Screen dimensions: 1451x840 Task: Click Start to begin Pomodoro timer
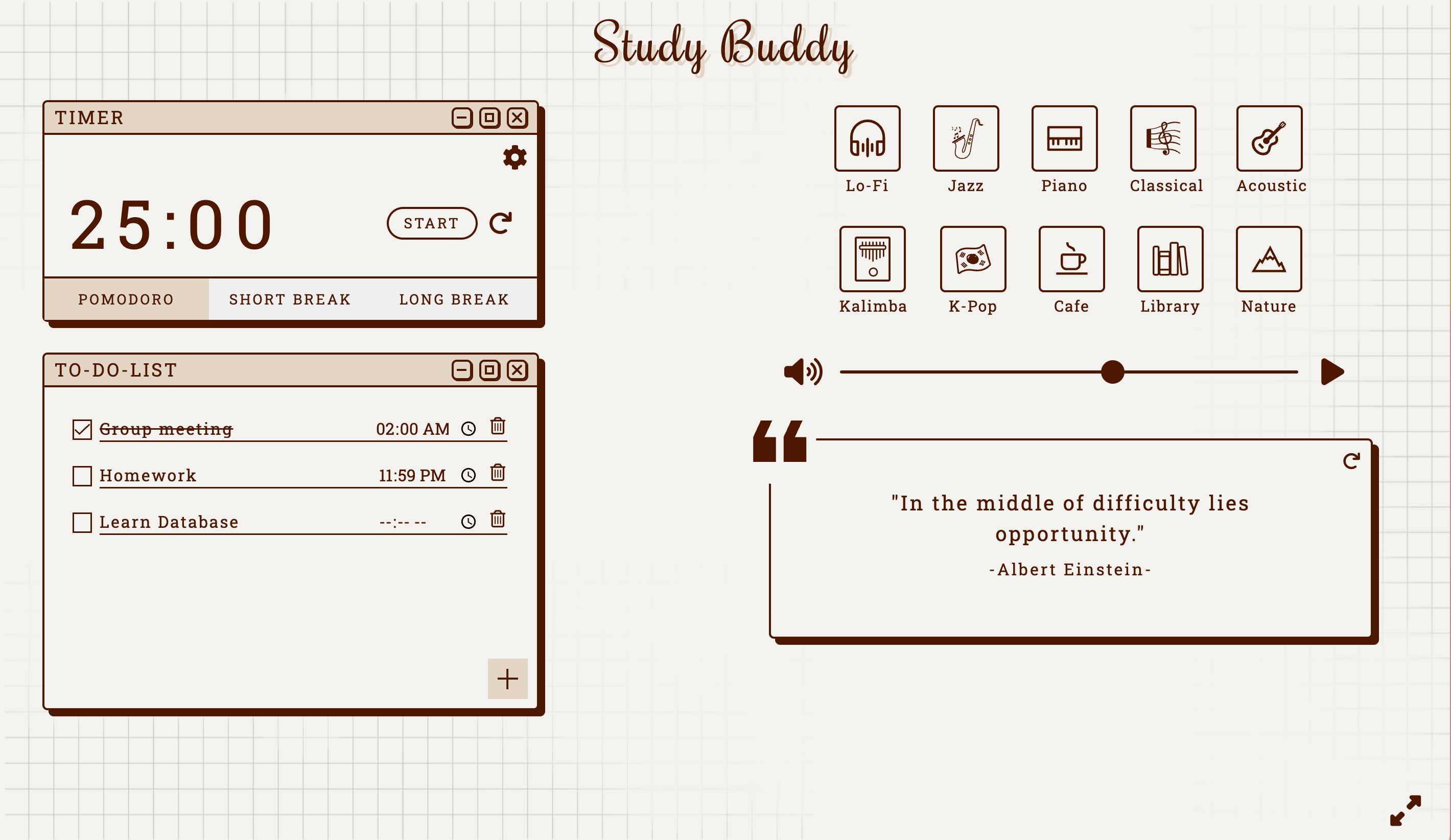[x=430, y=222]
